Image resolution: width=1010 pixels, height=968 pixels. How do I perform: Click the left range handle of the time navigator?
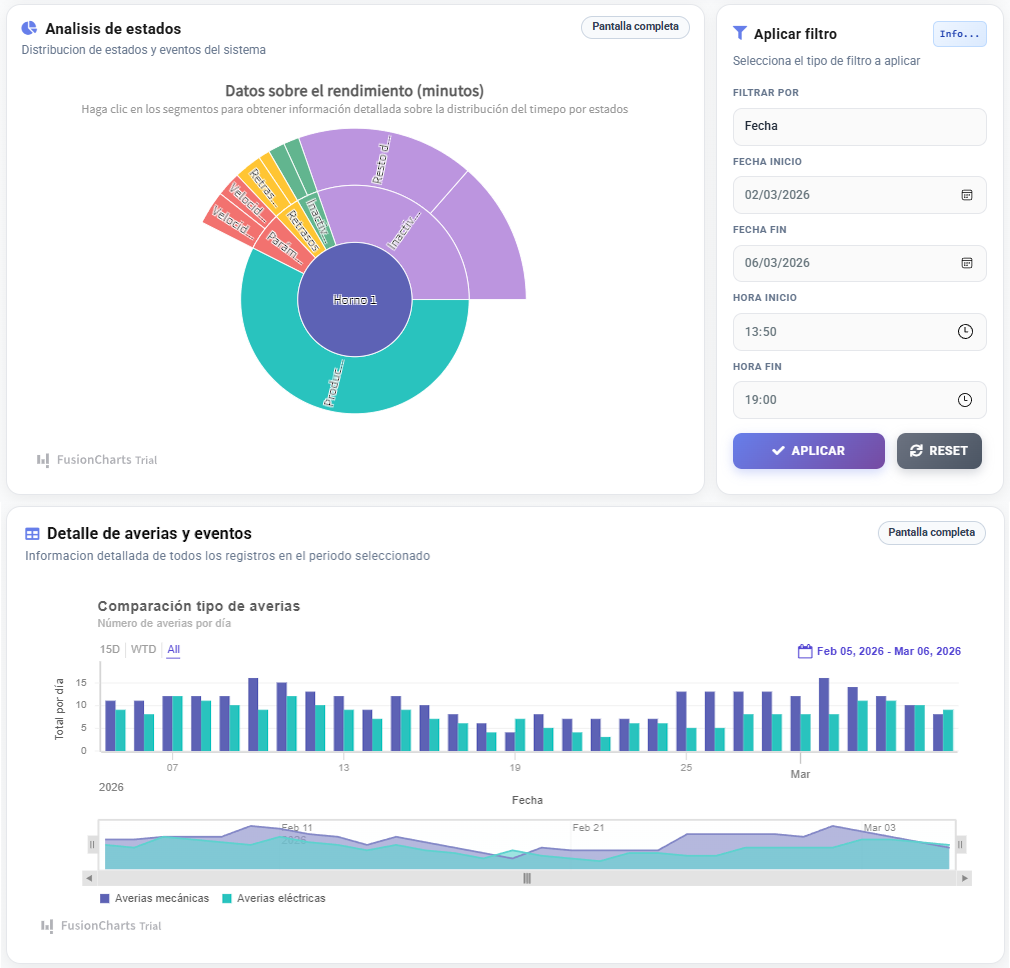coord(92,844)
